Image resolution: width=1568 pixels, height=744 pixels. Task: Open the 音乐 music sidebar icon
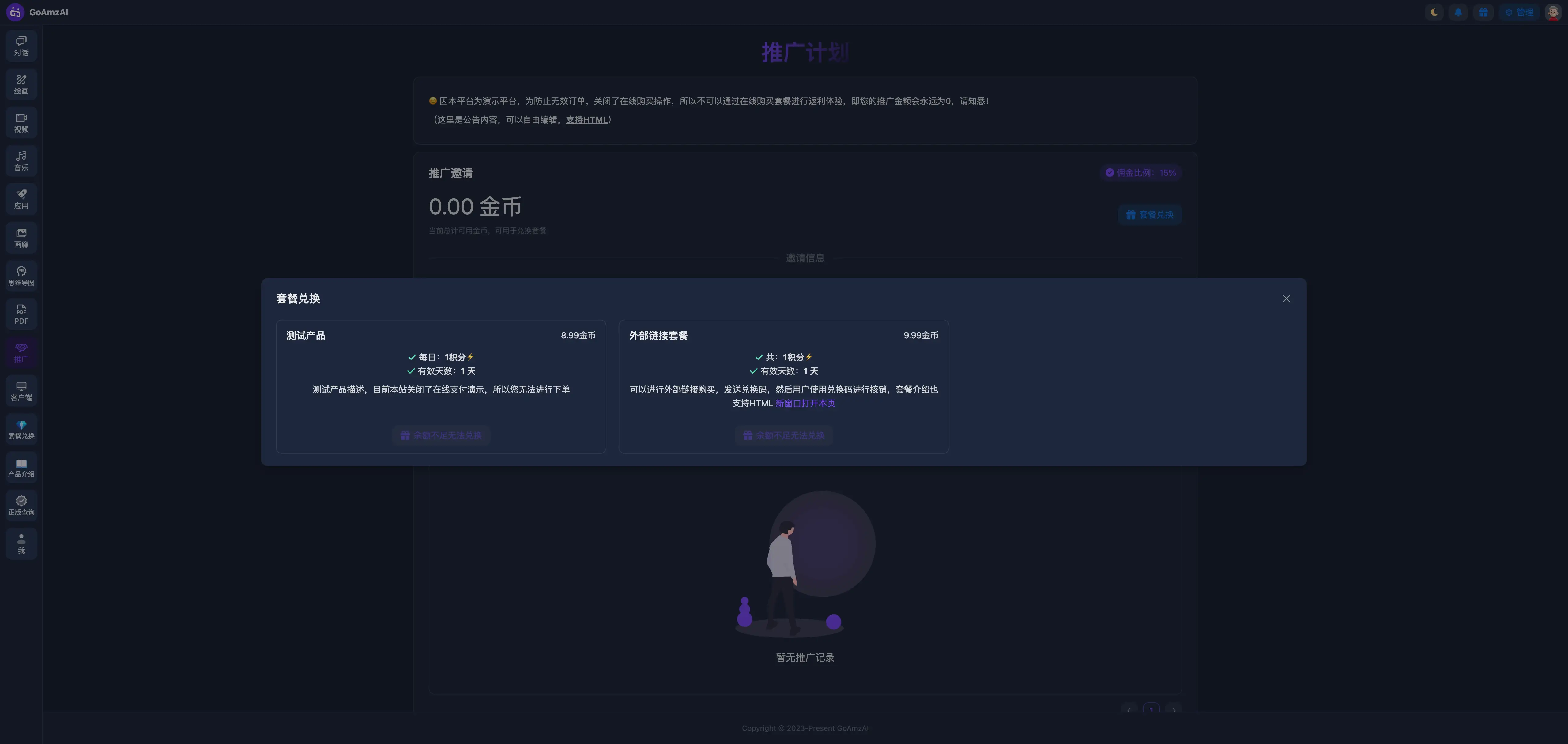pyautogui.click(x=21, y=161)
